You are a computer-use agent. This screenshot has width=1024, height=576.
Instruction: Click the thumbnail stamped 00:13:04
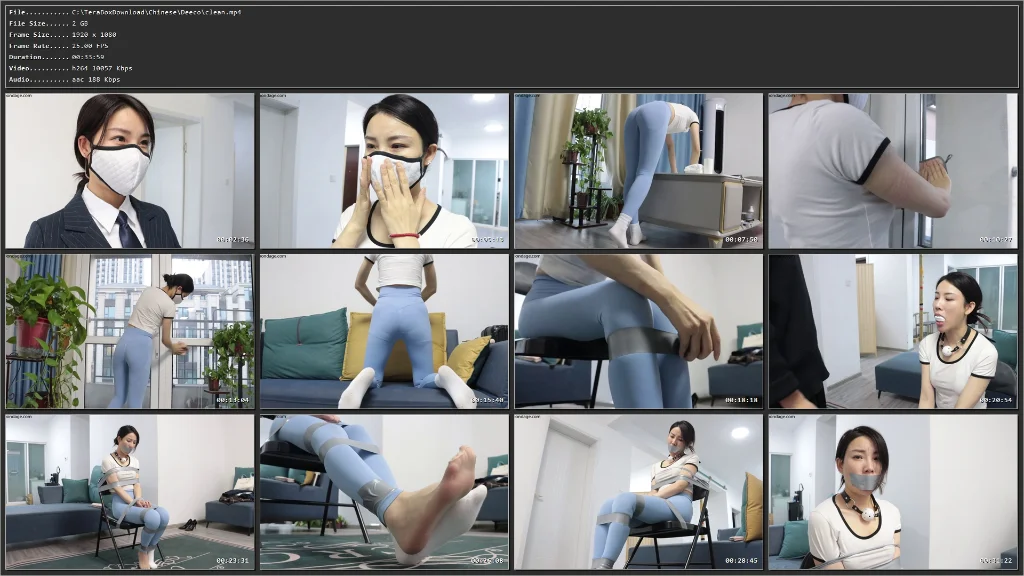[130, 331]
